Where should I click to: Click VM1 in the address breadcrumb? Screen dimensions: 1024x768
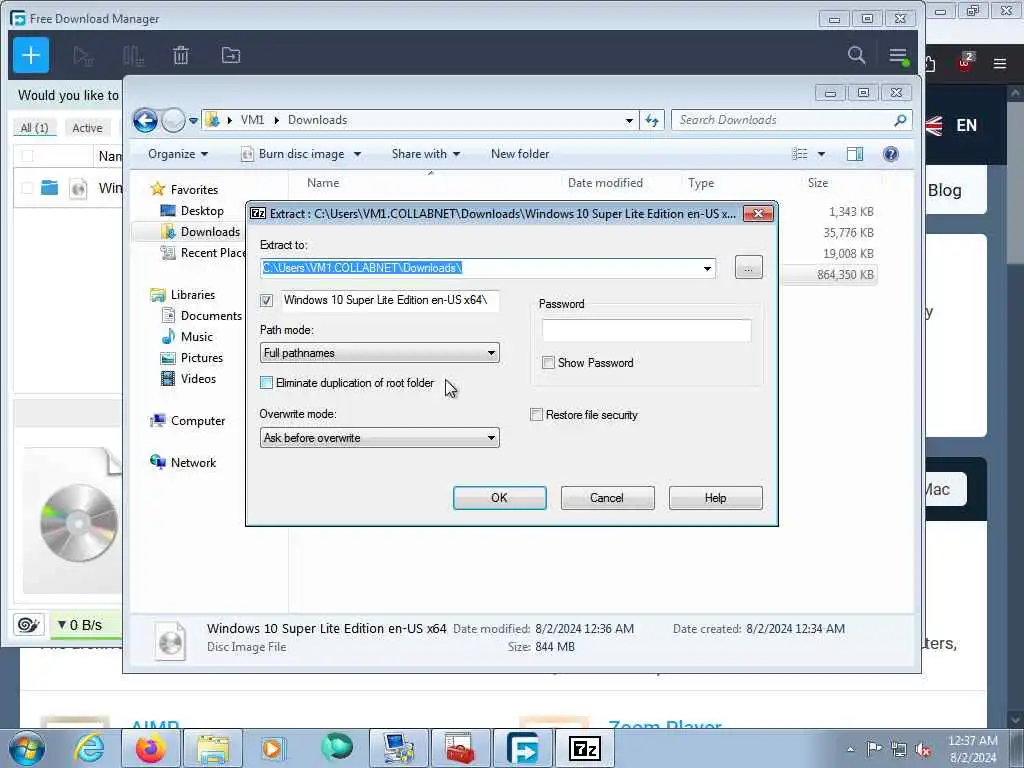pyautogui.click(x=252, y=120)
